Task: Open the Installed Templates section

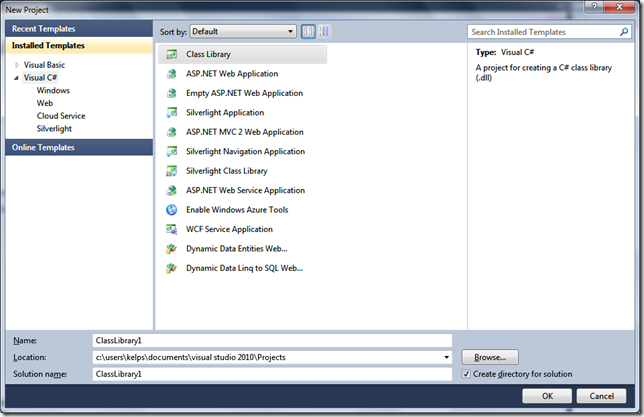Action: (79, 46)
